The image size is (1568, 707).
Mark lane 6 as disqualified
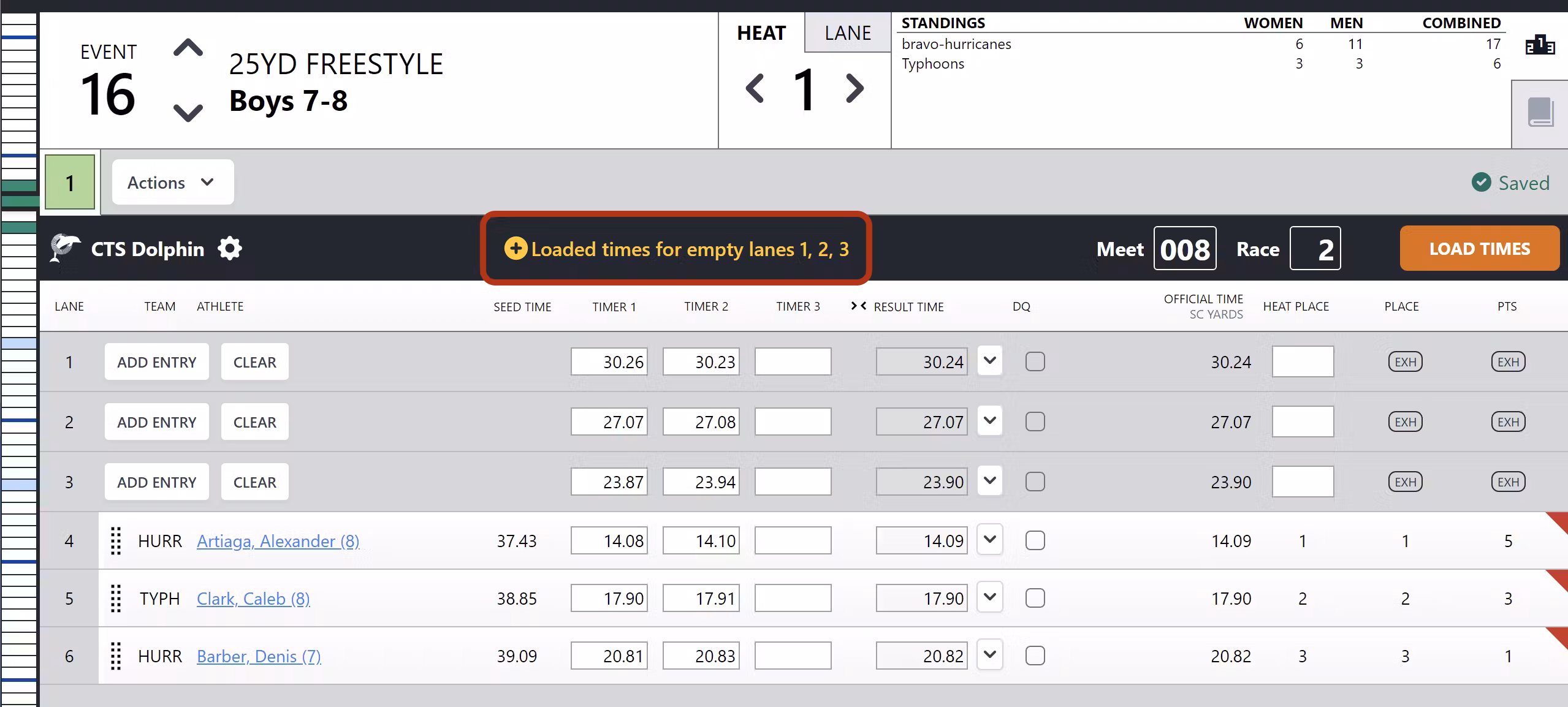click(x=1035, y=656)
